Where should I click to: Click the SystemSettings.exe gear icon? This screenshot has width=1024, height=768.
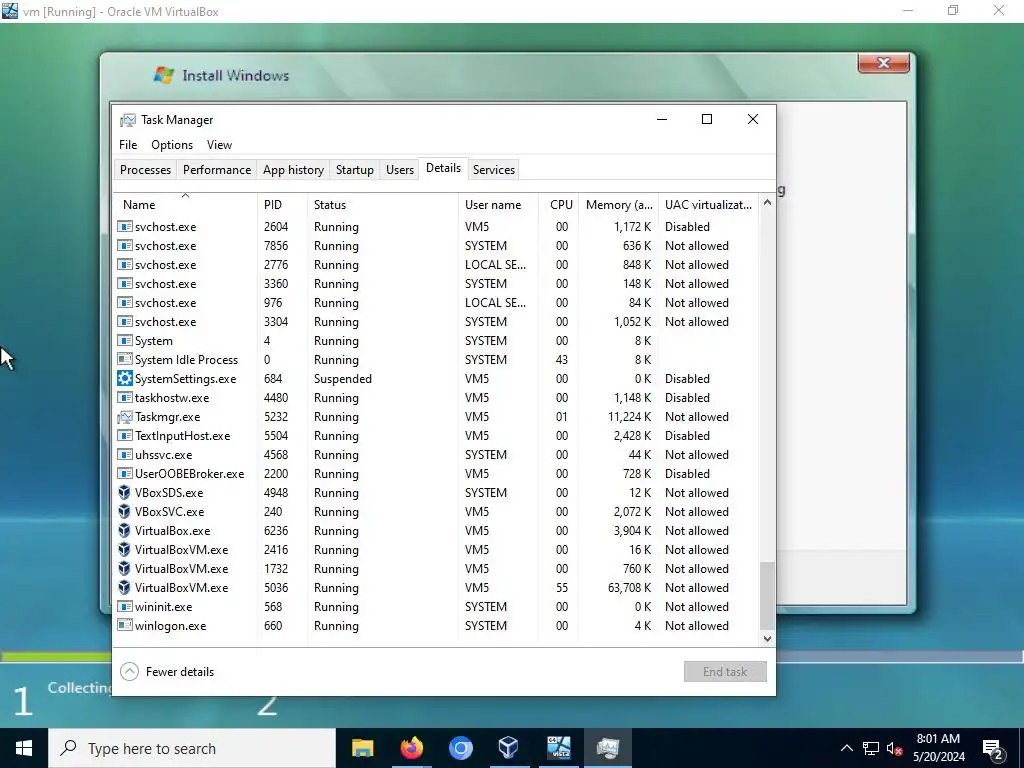[x=124, y=378]
